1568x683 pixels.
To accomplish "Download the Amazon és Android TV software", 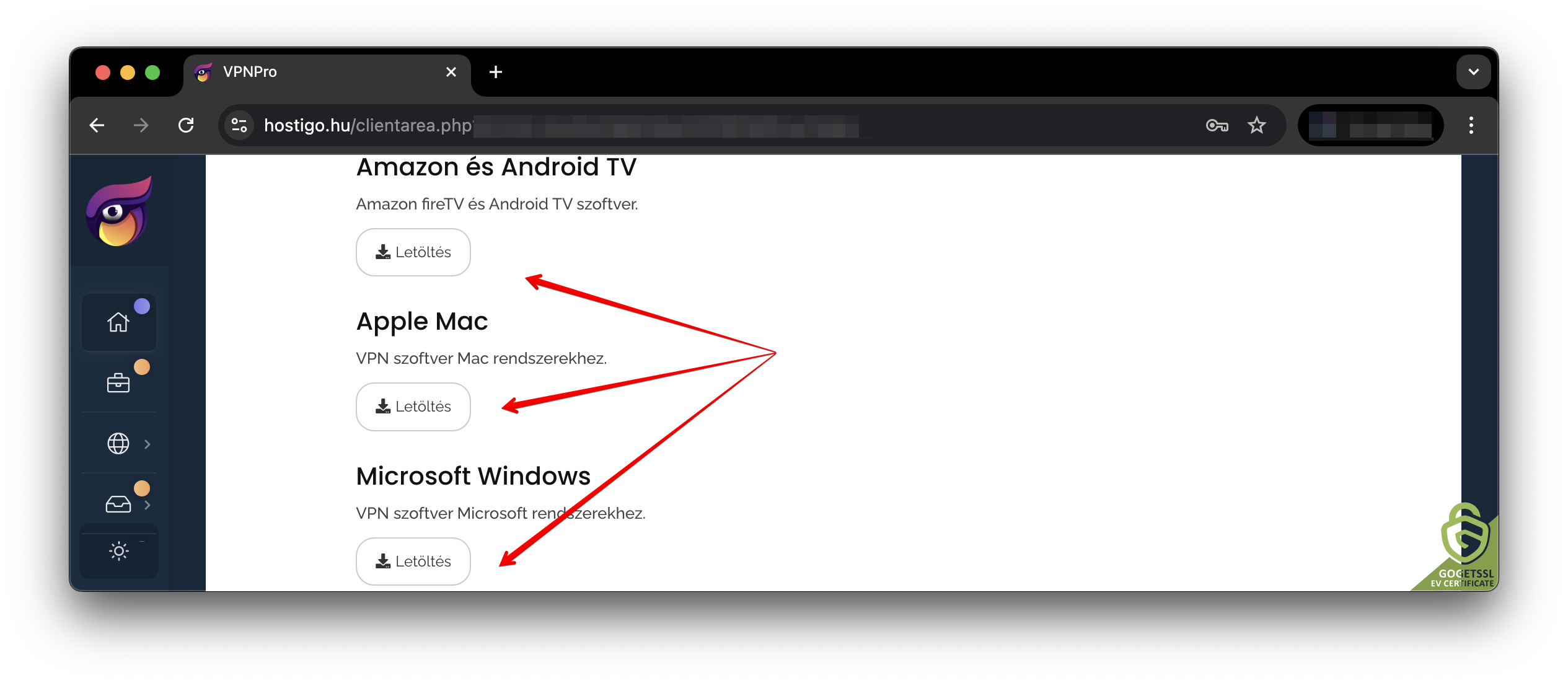I will 413,252.
